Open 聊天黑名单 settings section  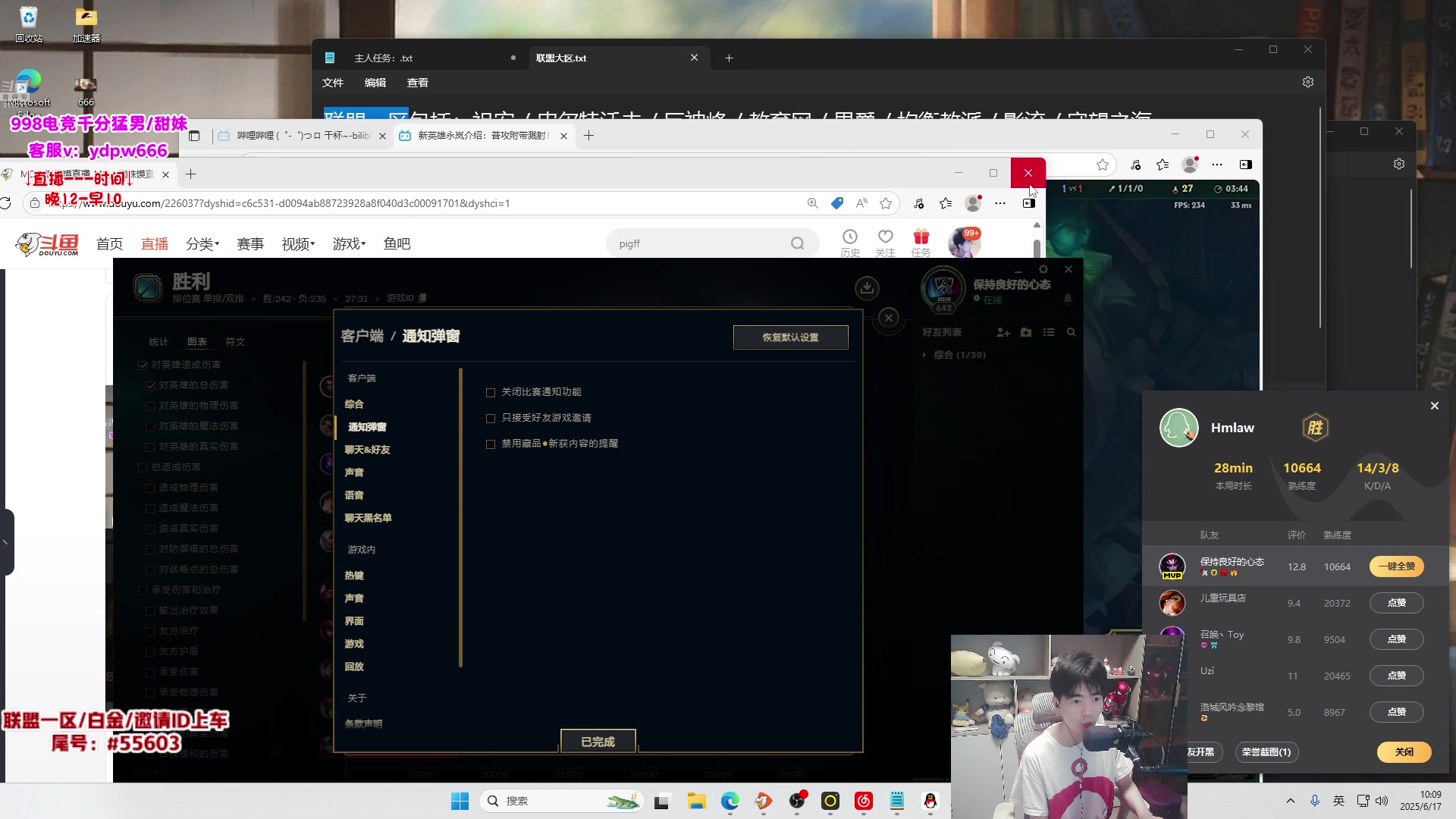coord(369,518)
